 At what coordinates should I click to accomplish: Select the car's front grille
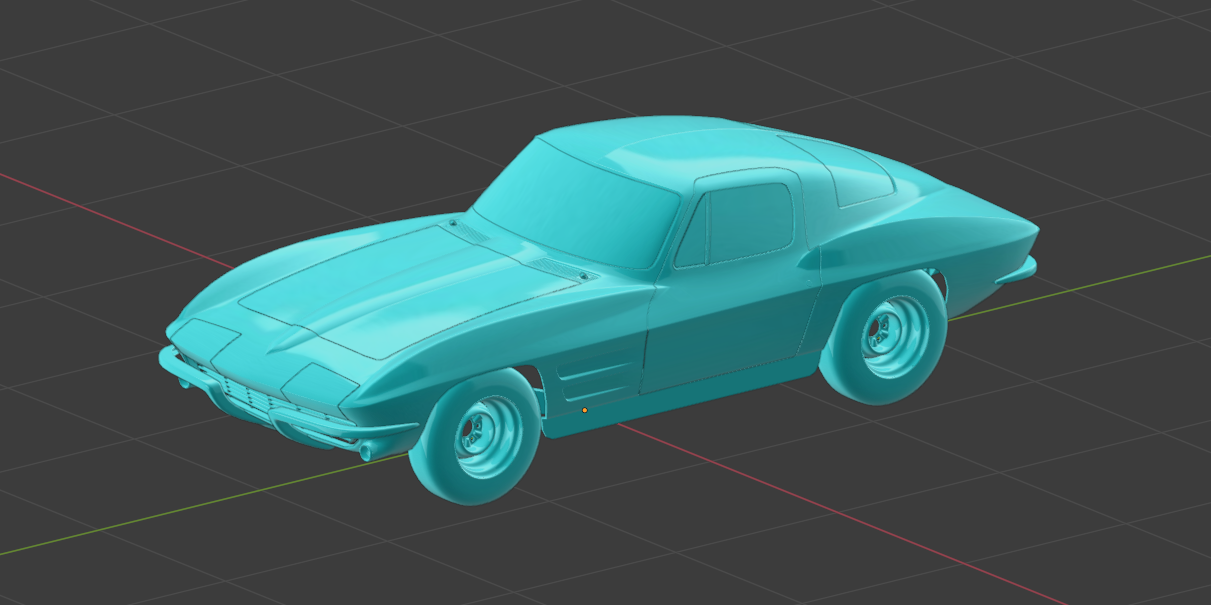click(x=250, y=398)
